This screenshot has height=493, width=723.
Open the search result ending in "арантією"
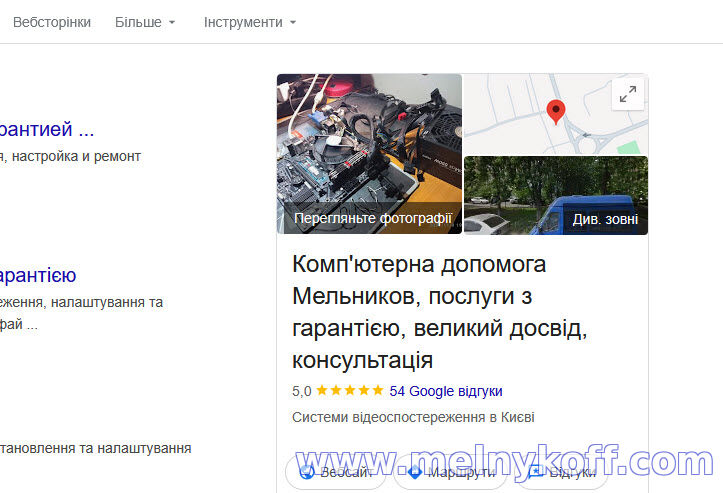tap(38, 275)
